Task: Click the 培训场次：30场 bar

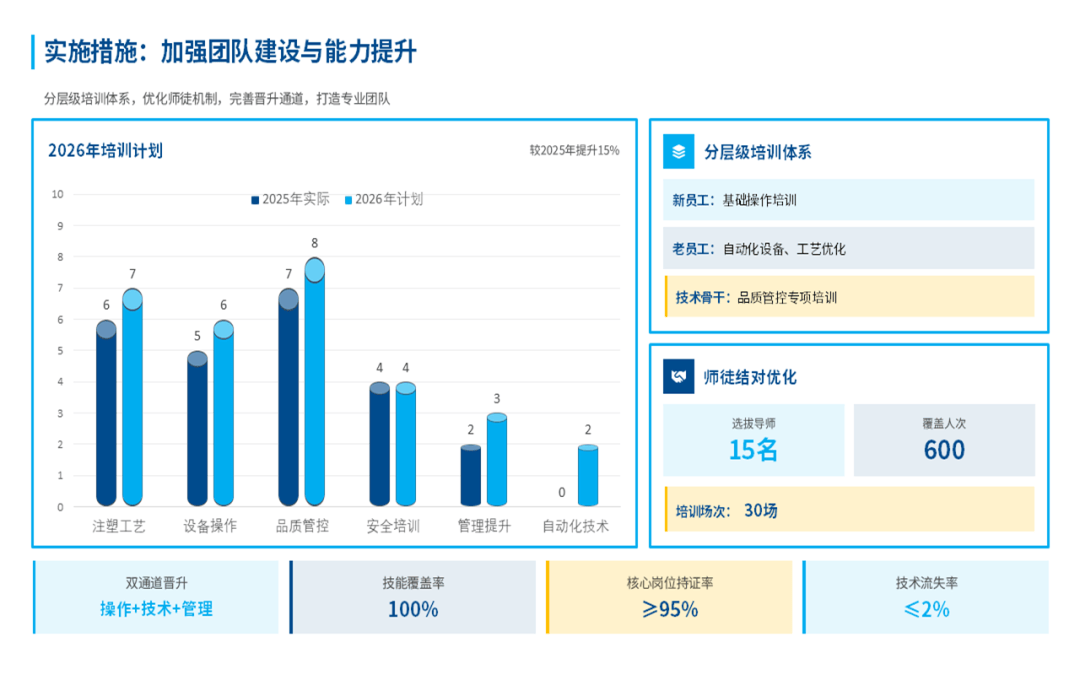Action: point(848,510)
